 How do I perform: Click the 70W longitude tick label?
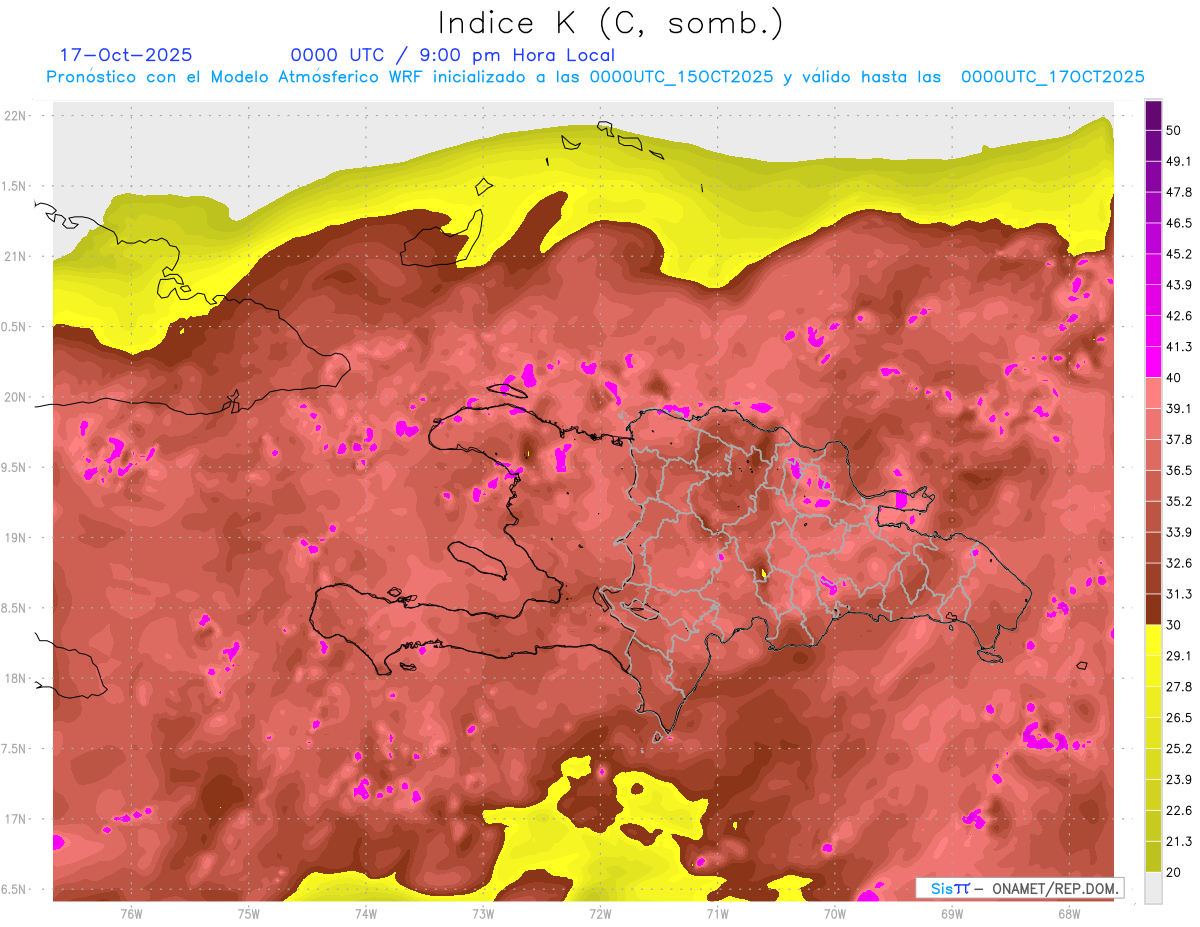tap(834, 914)
